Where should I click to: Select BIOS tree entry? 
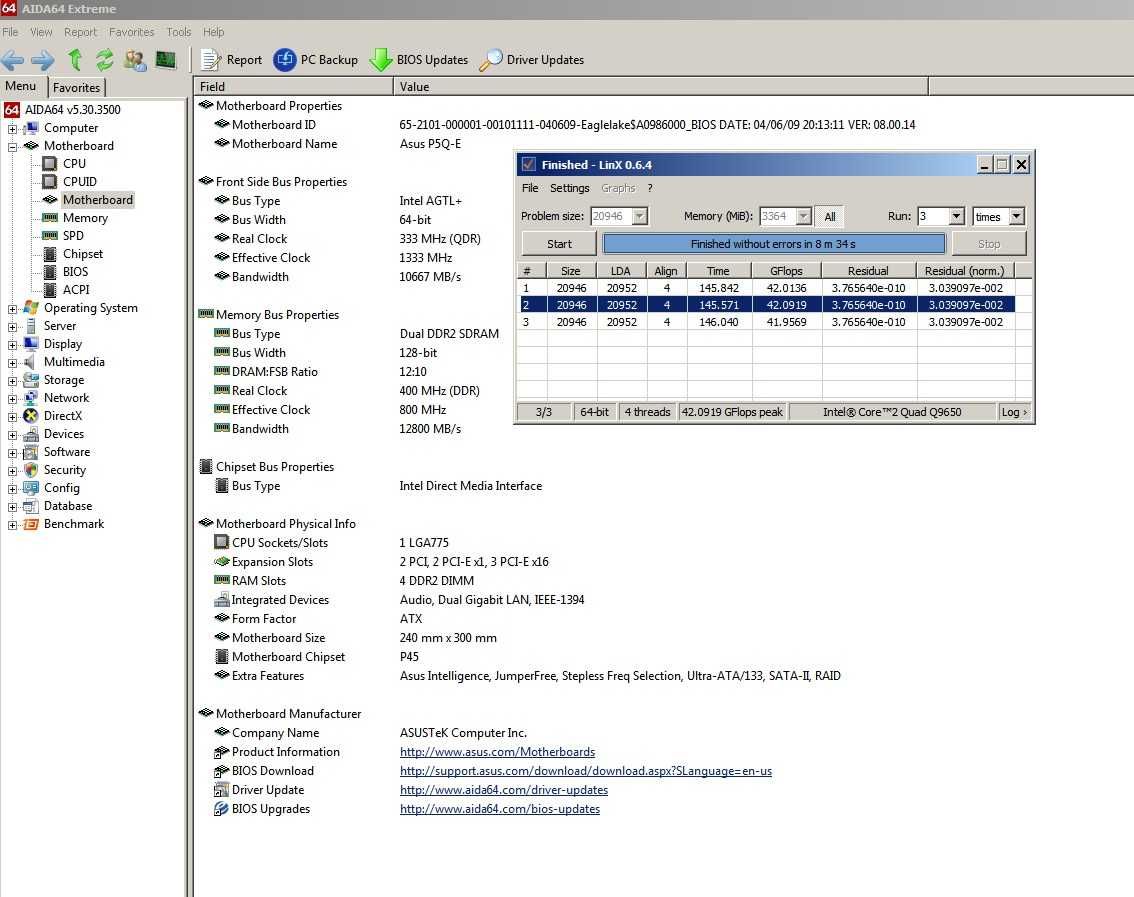75,272
